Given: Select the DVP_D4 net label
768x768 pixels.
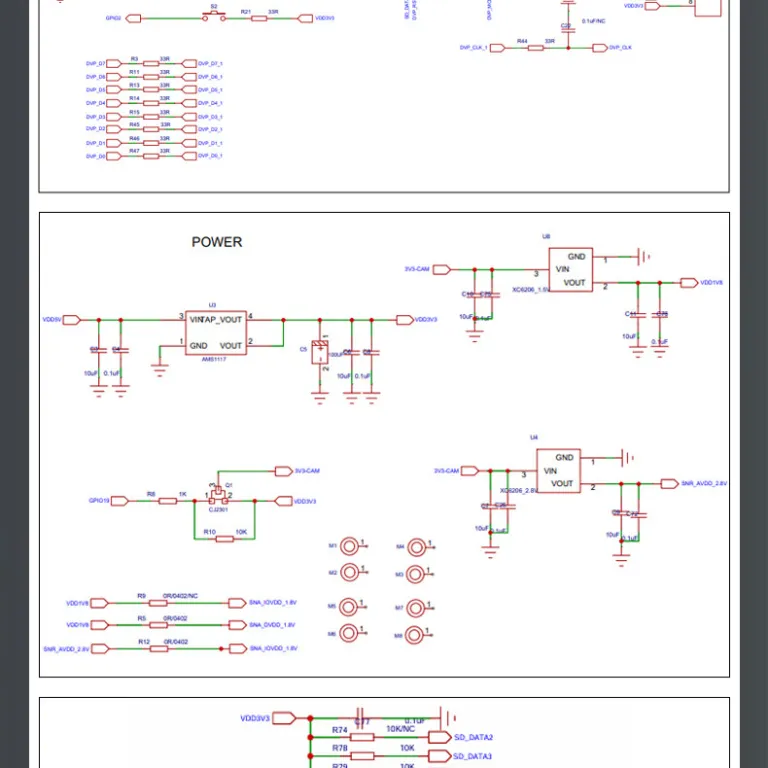Looking at the screenshot, I should pyautogui.click(x=96, y=103).
